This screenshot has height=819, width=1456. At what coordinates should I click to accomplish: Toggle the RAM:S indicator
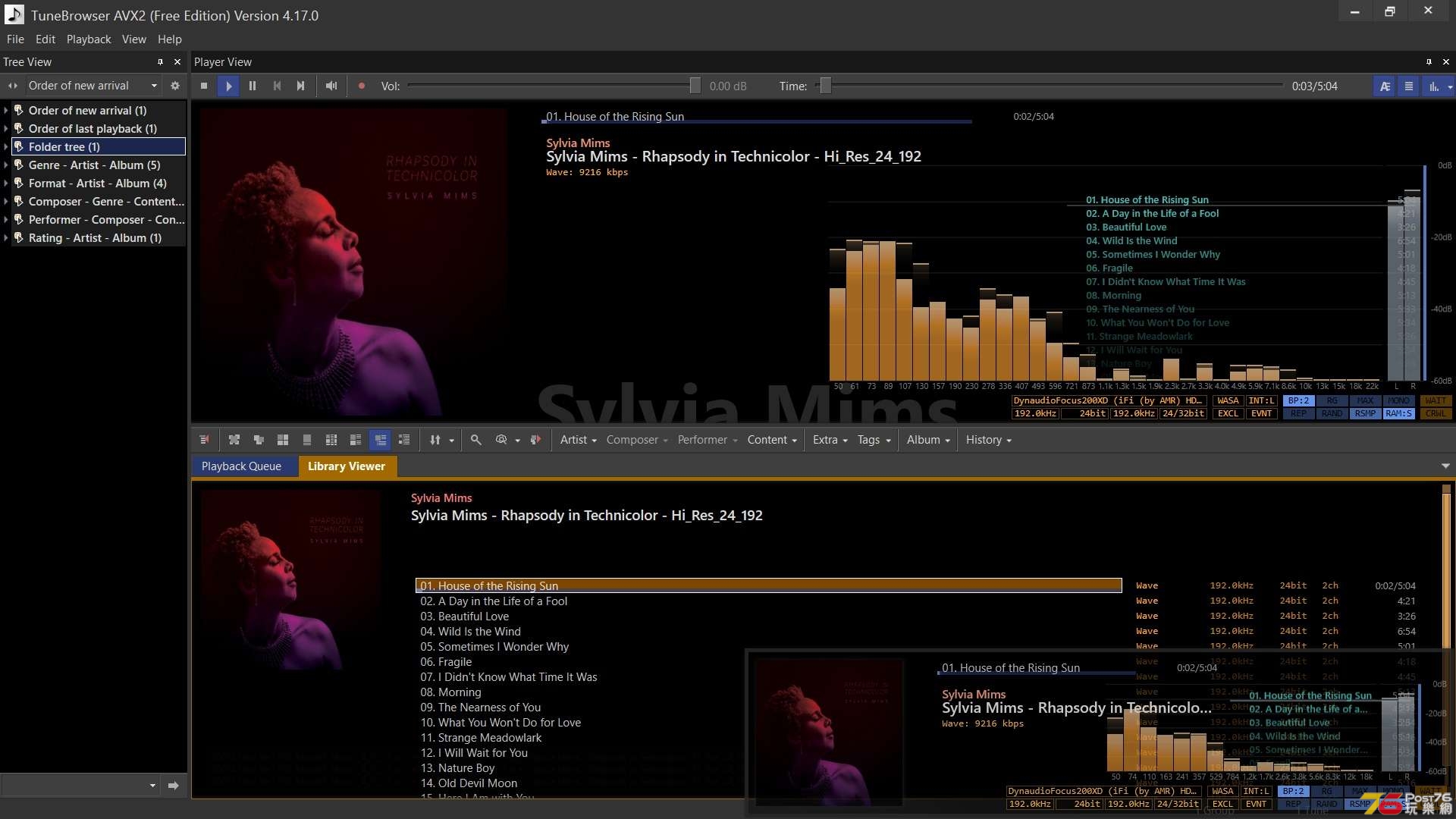click(1398, 414)
